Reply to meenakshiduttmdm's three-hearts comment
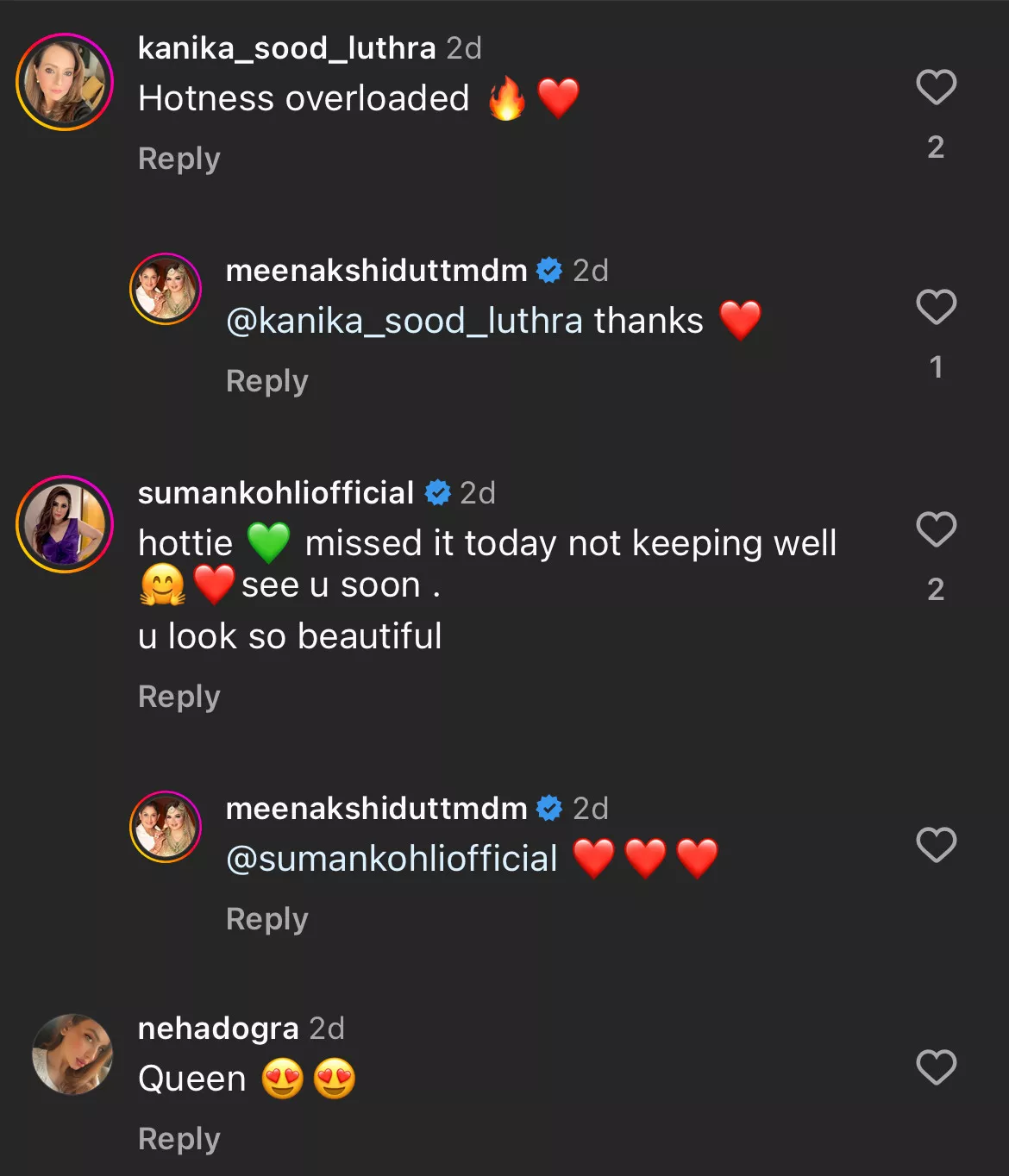The image size is (1009, 1176). [x=266, y=919]
